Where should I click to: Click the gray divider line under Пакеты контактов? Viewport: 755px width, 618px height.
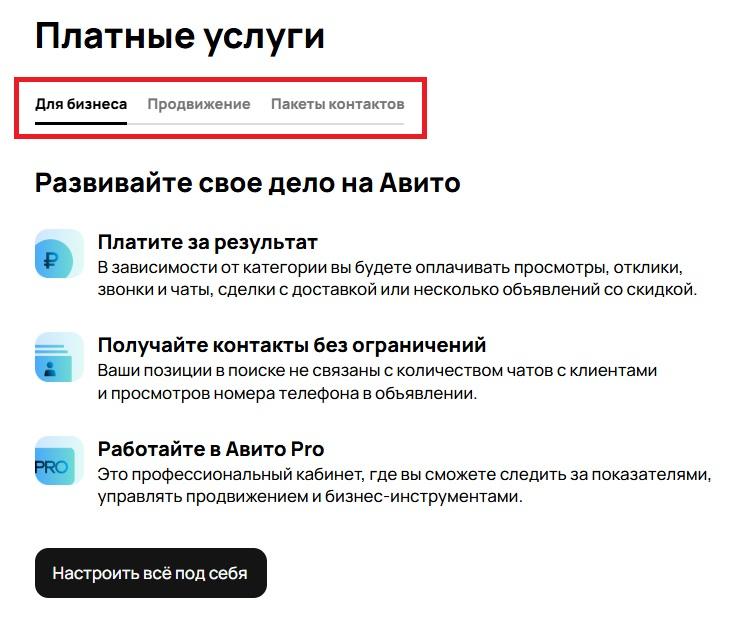(337, 124)
